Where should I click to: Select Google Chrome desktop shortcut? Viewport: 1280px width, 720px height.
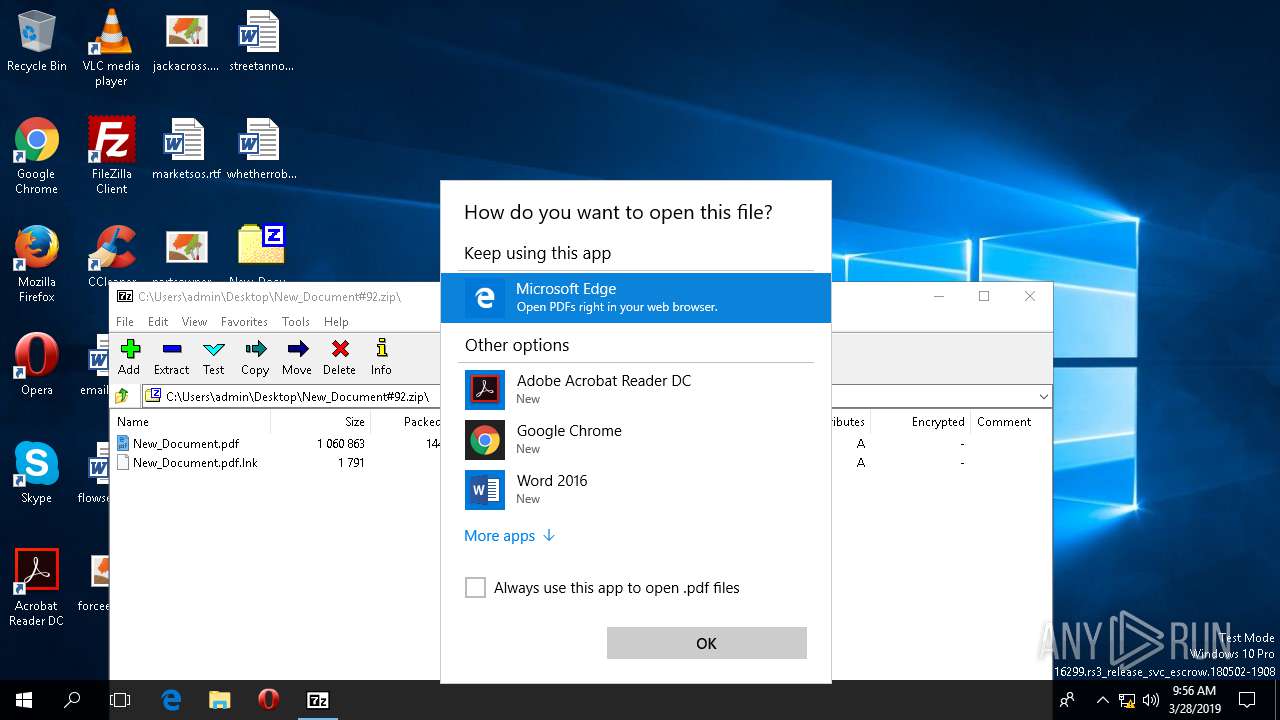click(x=37, y=156)
